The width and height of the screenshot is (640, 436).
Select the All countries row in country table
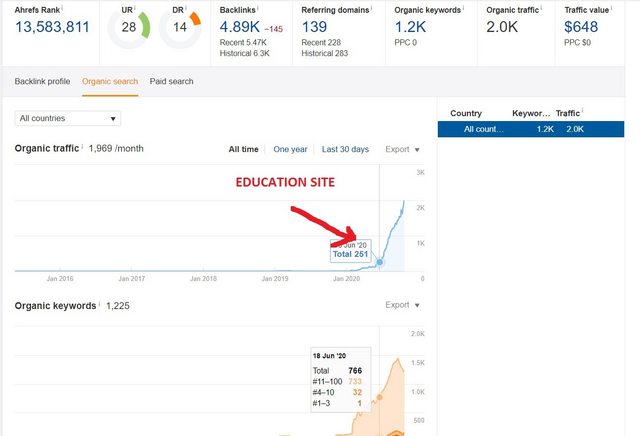pyautogui.click(x=536, y=128)
